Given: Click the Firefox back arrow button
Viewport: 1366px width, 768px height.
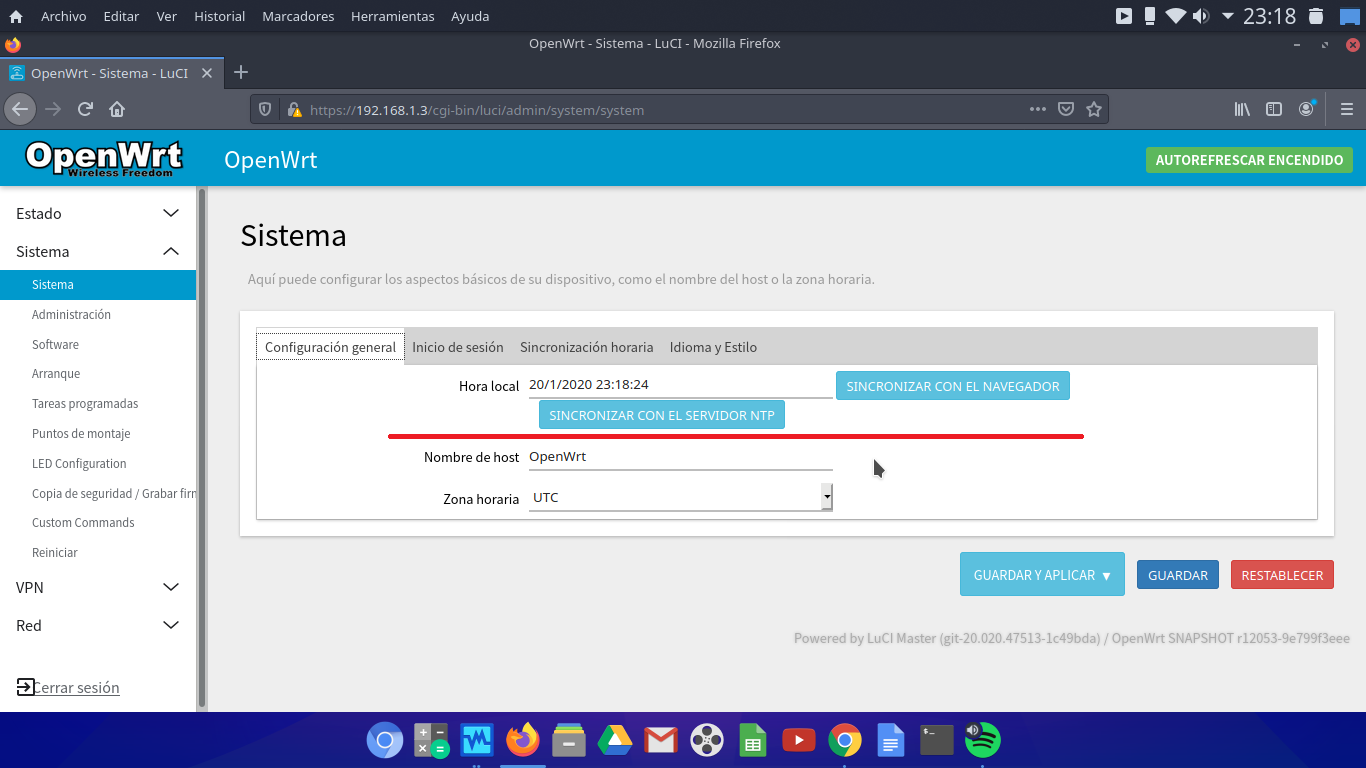Looking at the screenshot, I should coord(20,109).
